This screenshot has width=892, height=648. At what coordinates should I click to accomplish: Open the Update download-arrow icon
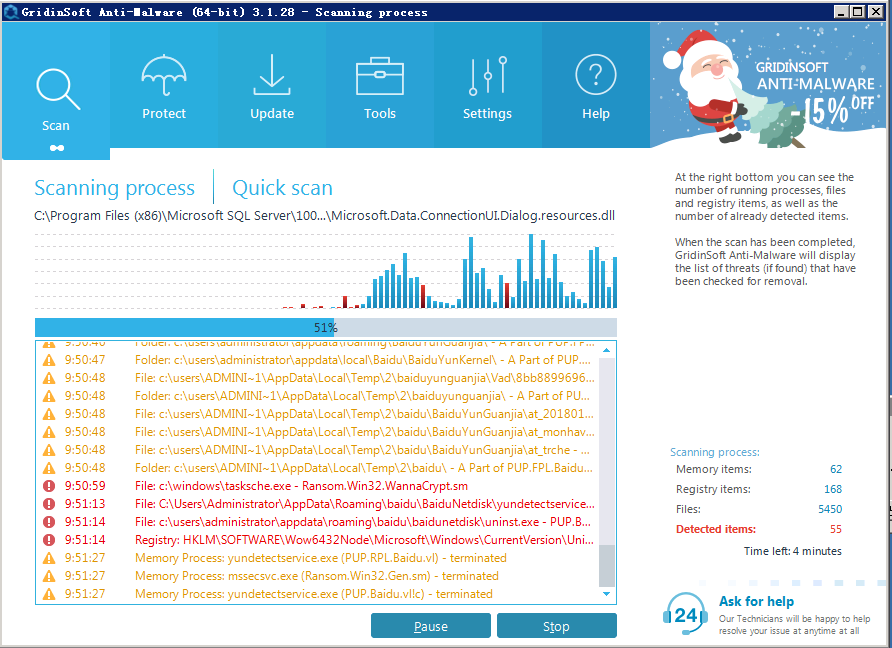point(272,75)
